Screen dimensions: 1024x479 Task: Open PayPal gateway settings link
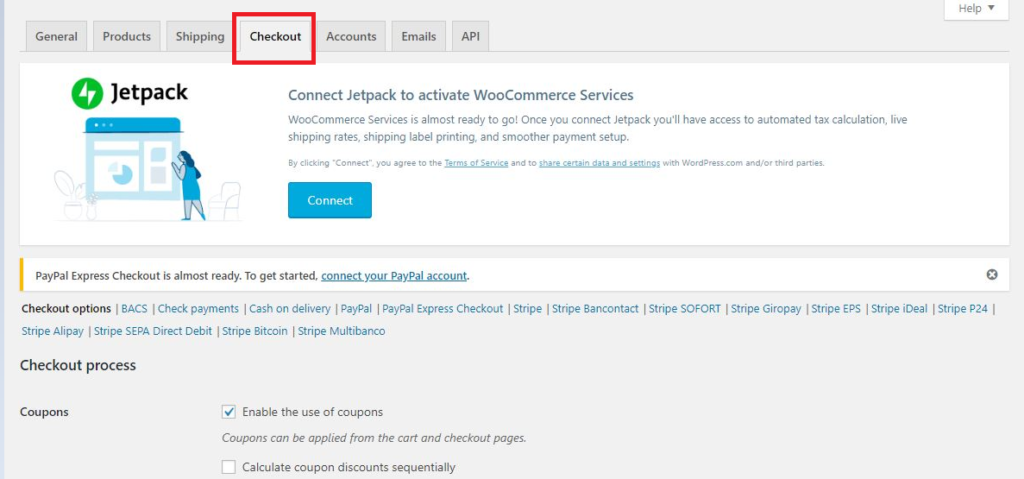point(357,308)
